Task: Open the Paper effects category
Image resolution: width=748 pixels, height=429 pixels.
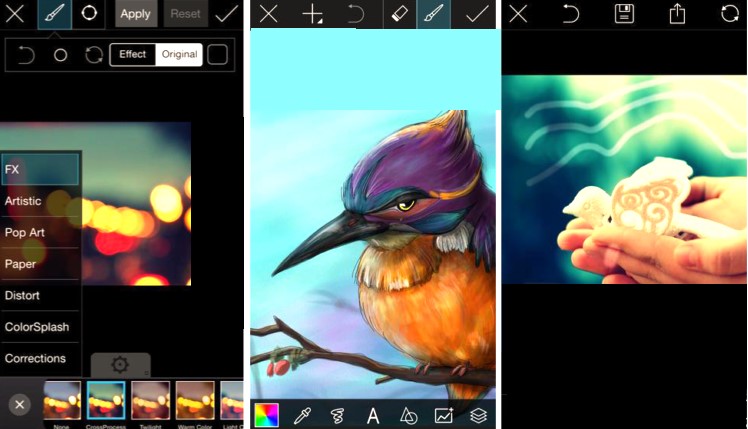Action: [x=40, y=264]
